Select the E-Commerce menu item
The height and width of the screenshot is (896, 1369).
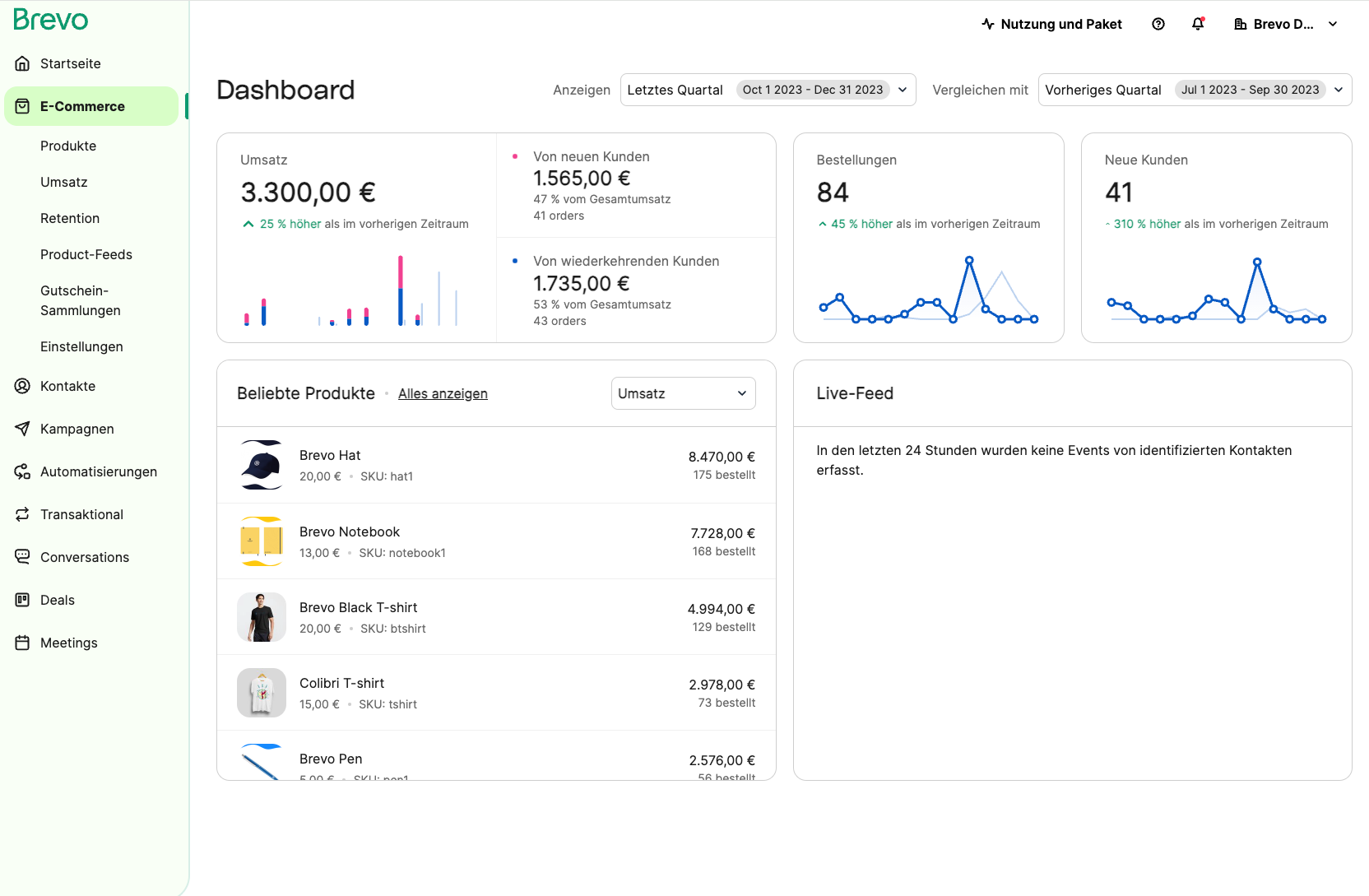coord(90,106)
